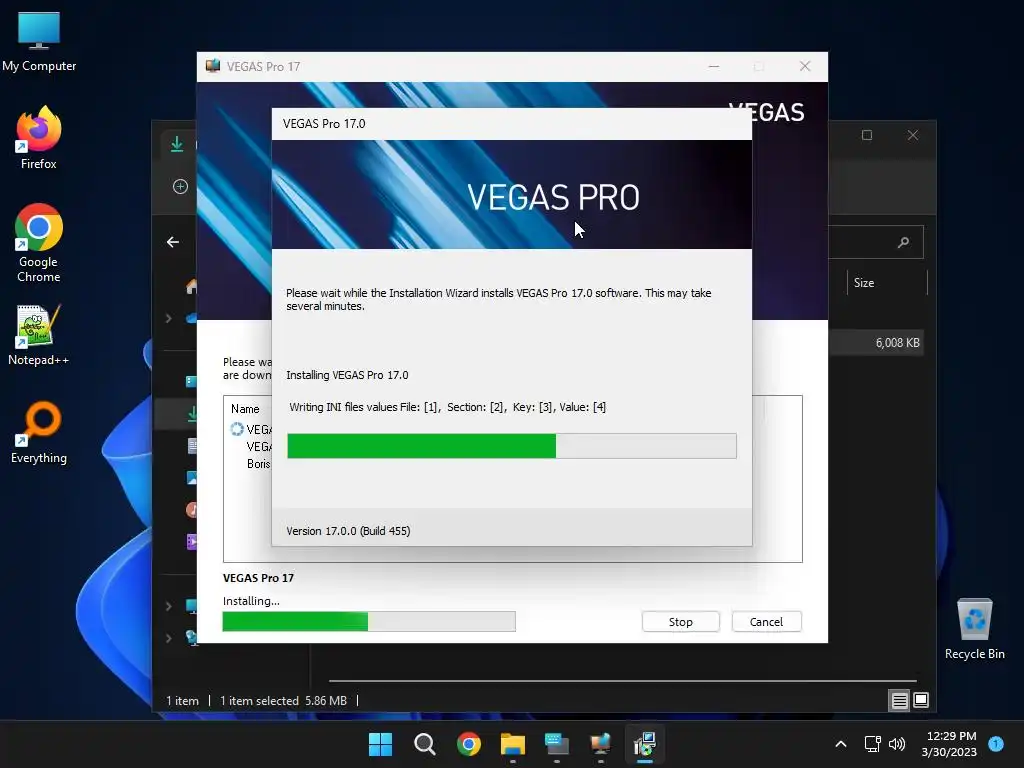Close the VEGAS Pro 17 window
Viewport: 1024px width, 768px height.
[805, 66]
